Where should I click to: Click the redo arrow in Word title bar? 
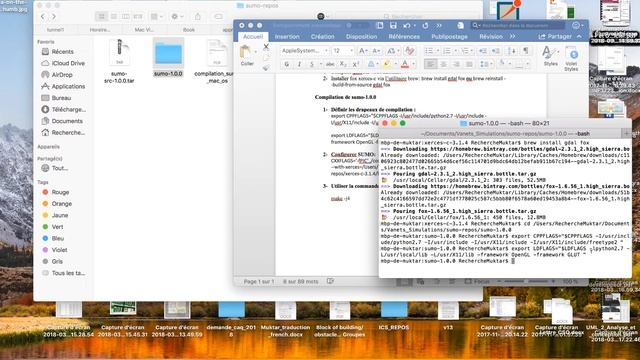coord(425,25)
